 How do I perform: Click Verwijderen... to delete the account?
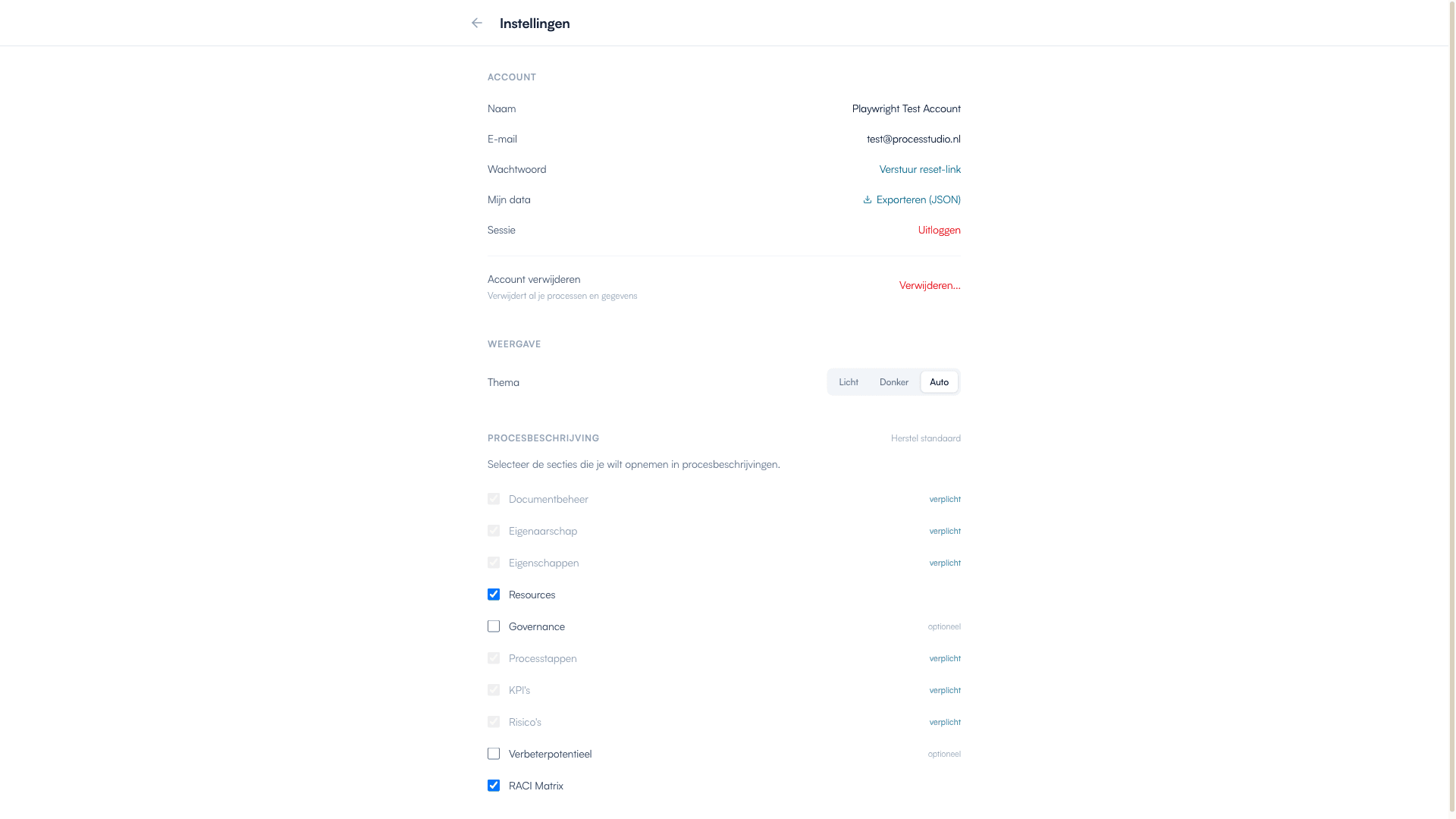coord(930,285)
